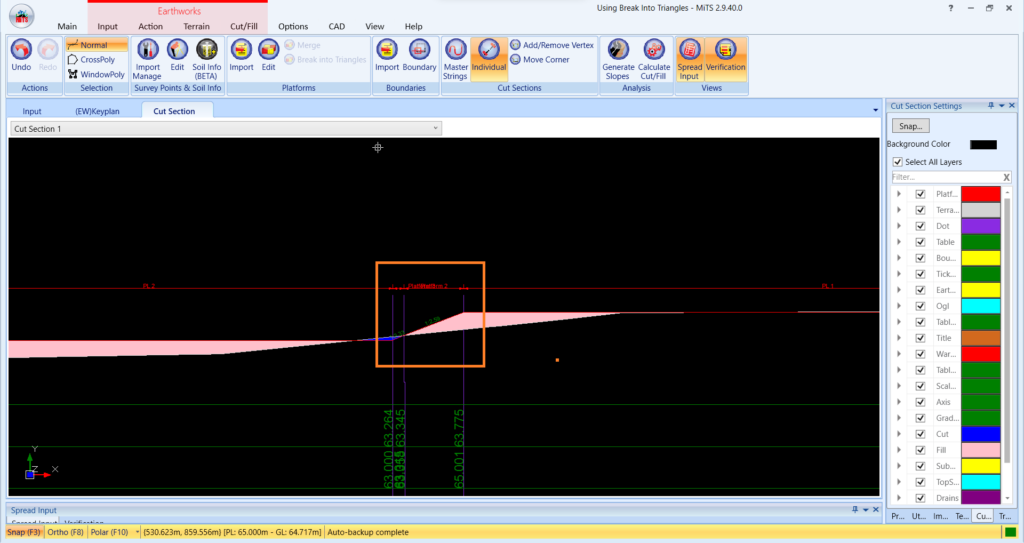1024x543 pixels.
Task: Uncheck the Drains layer checkbox
Action: [920, 498]
